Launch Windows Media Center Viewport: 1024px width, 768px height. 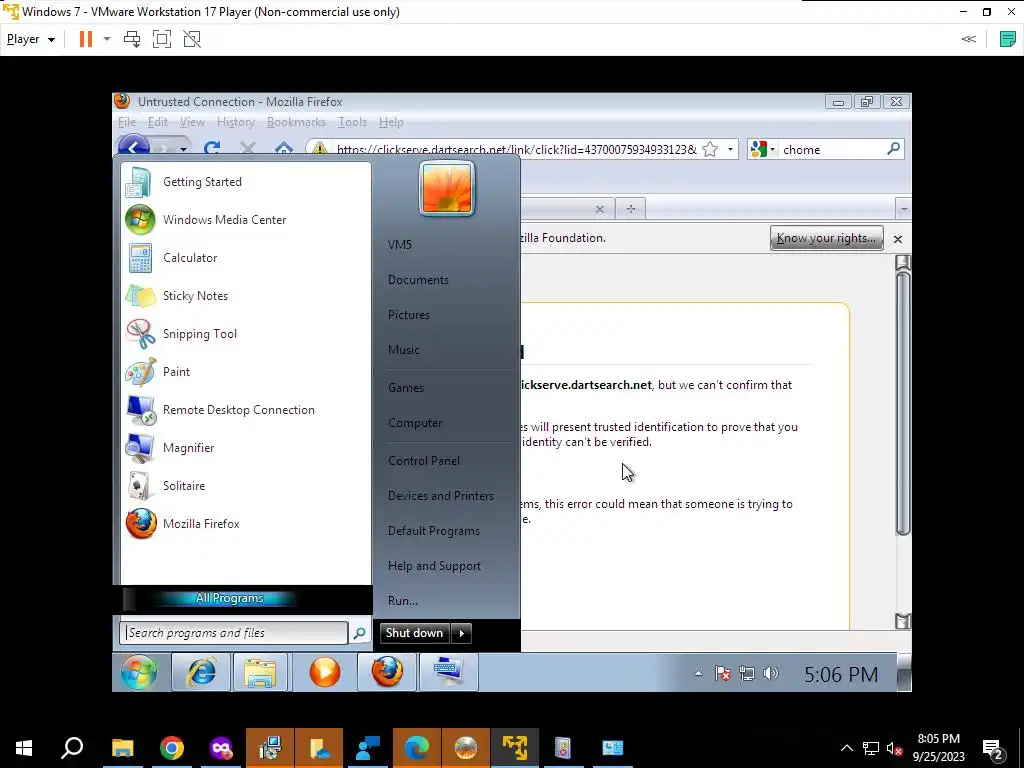tap(246, 219)
